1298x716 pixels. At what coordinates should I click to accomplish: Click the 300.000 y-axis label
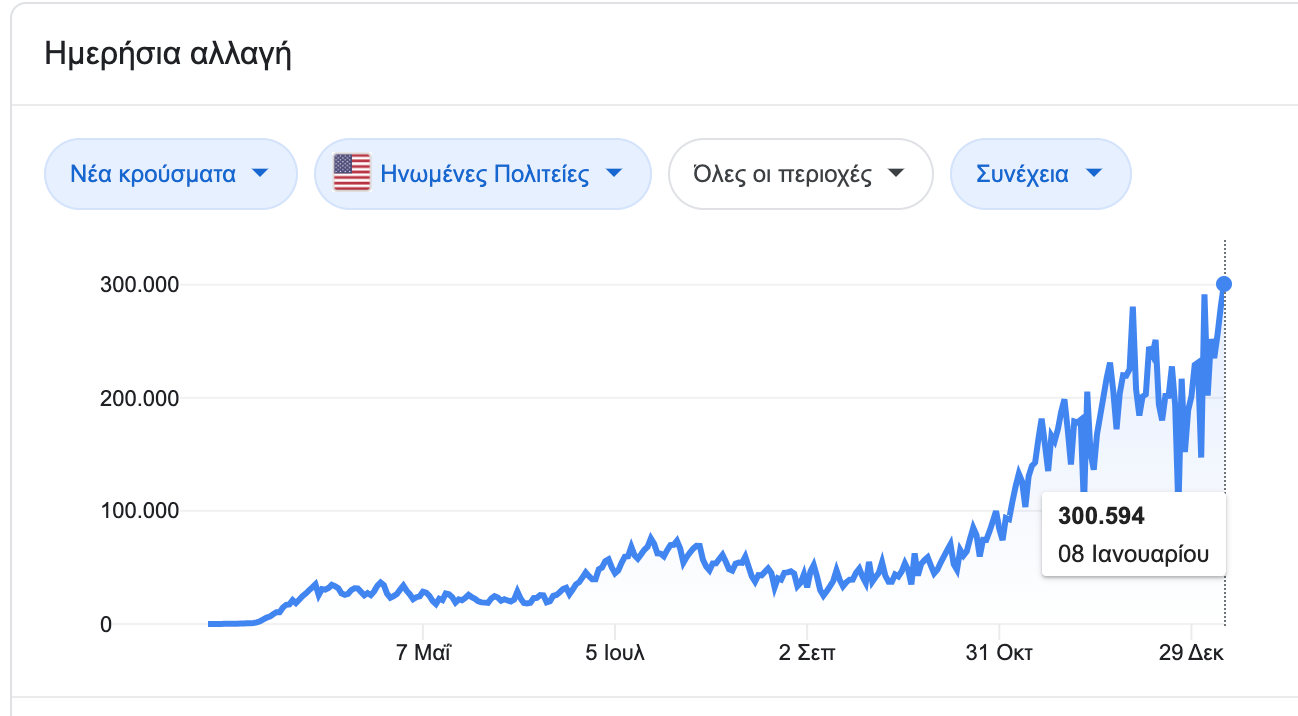[x=142, y=285]
